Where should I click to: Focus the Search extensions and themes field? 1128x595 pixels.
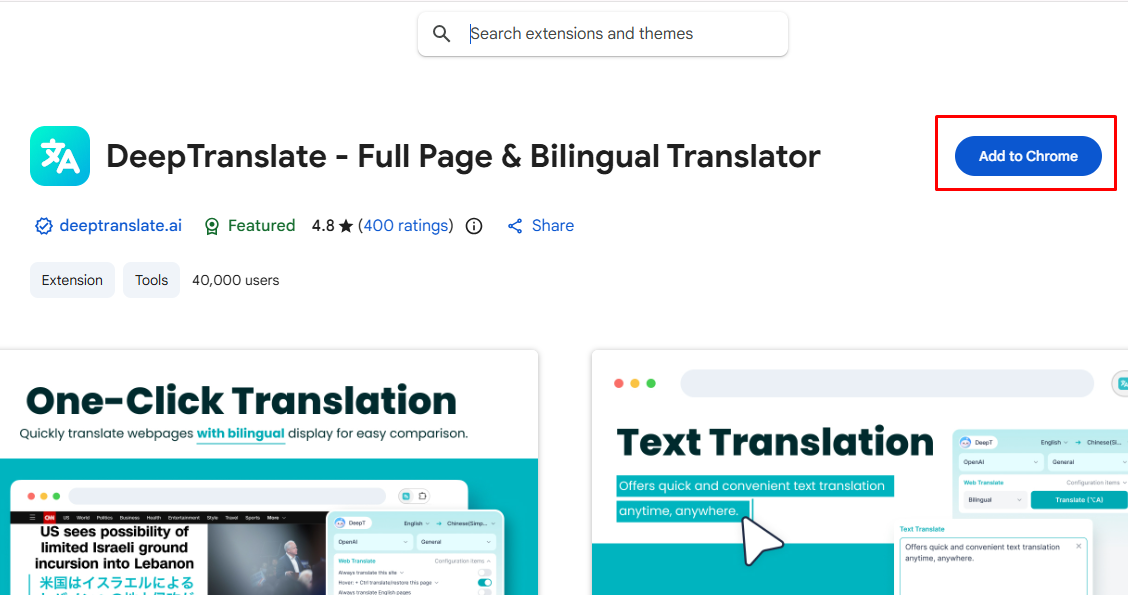coord(603,34)
